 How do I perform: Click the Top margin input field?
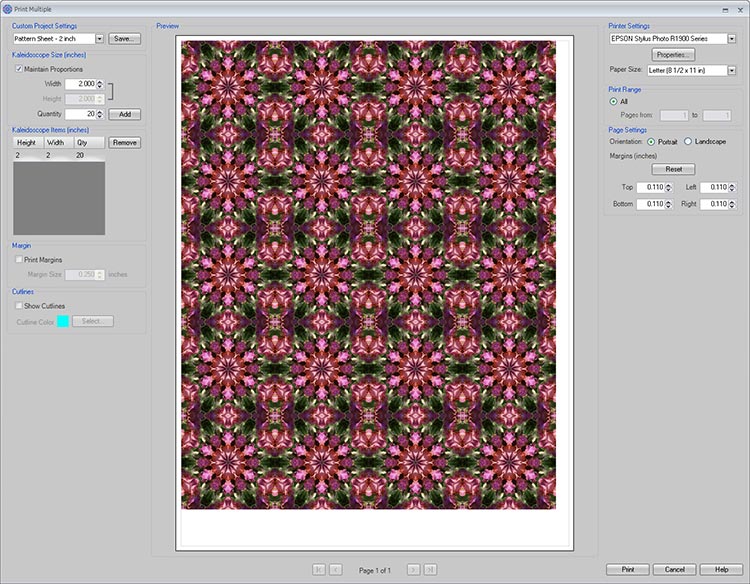tap(651, 187)
